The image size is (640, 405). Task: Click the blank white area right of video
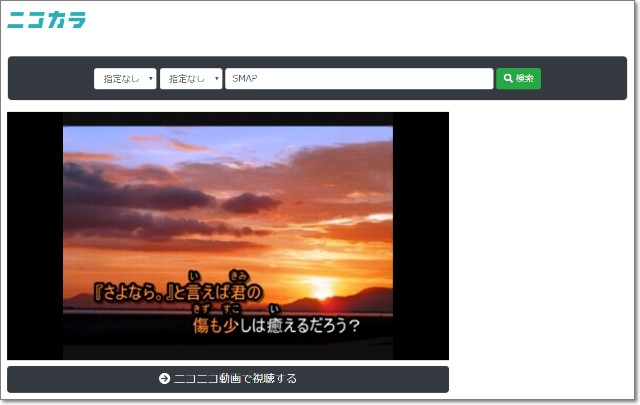[540, 240]
